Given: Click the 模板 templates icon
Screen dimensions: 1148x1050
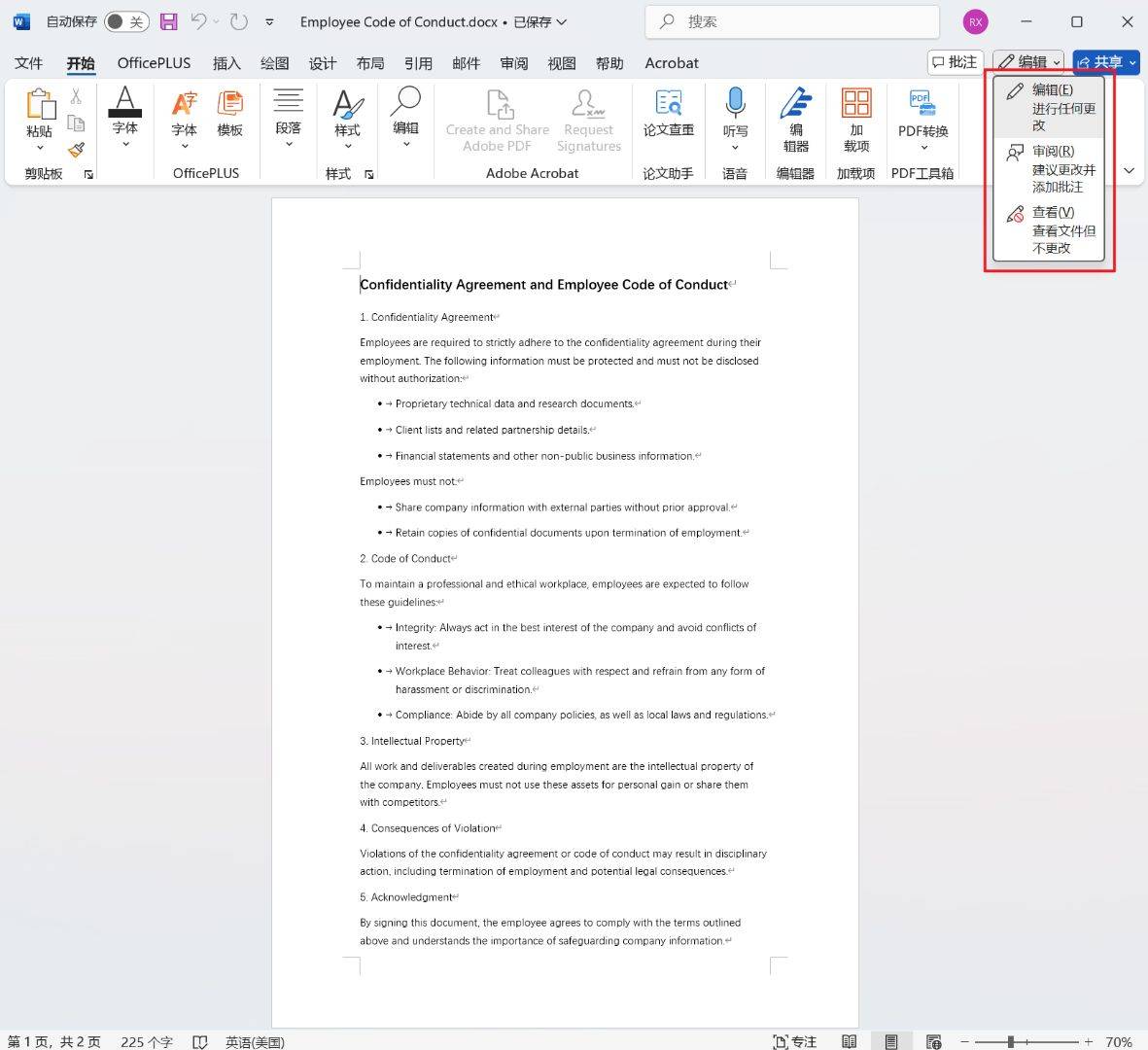Looking at the screenshot, I should point(229,114).
